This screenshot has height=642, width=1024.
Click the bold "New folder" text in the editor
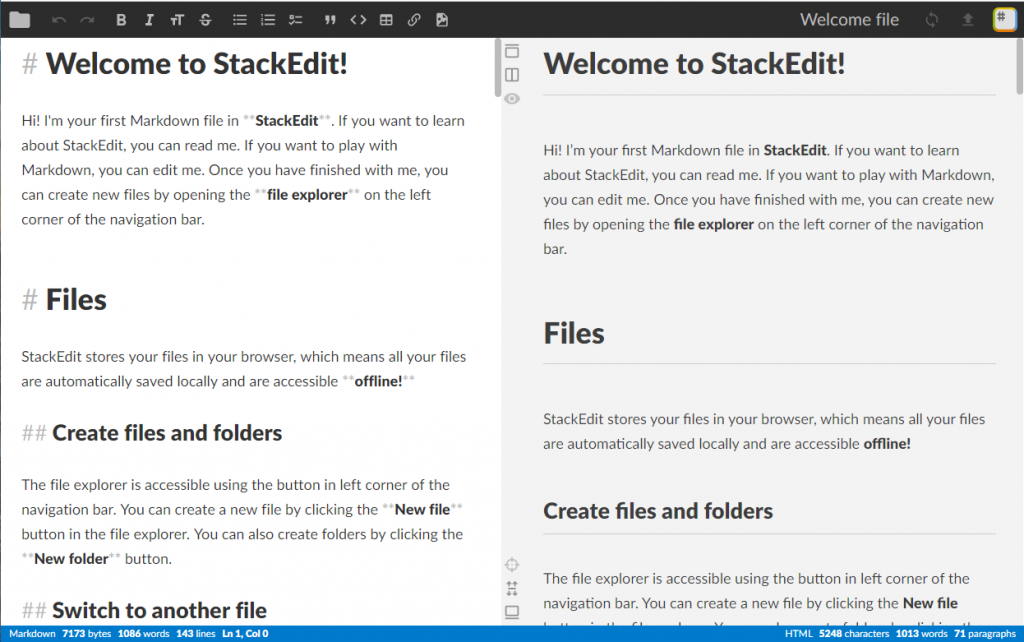tap(71, 559)
